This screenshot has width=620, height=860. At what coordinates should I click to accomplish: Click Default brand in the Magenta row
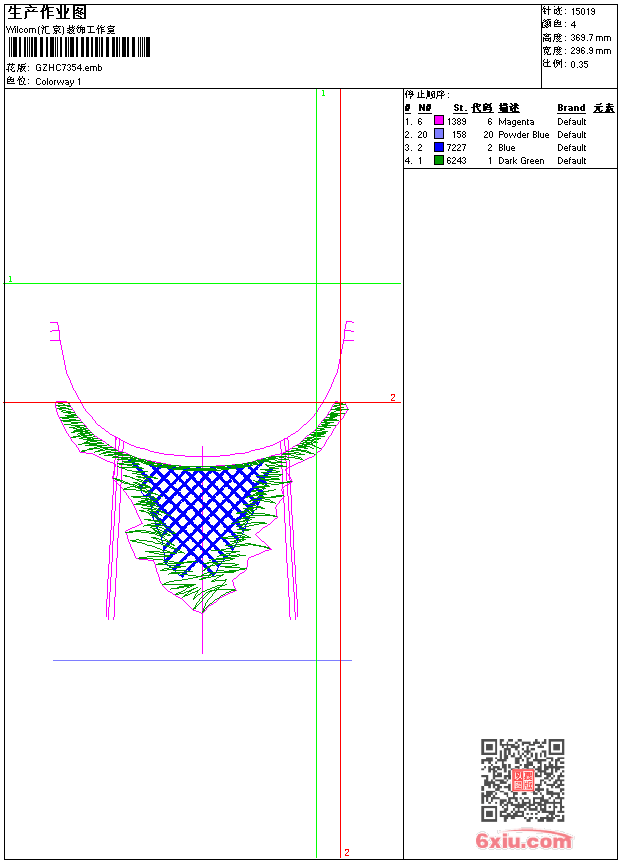pos(572,121)
